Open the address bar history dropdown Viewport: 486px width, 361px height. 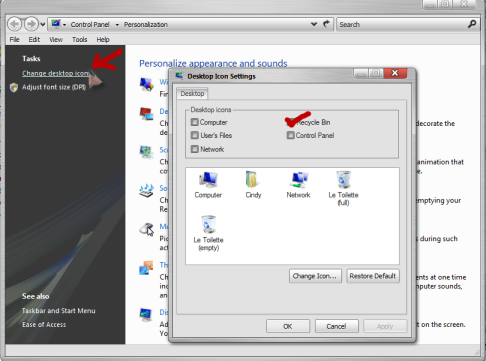[314, 24]
